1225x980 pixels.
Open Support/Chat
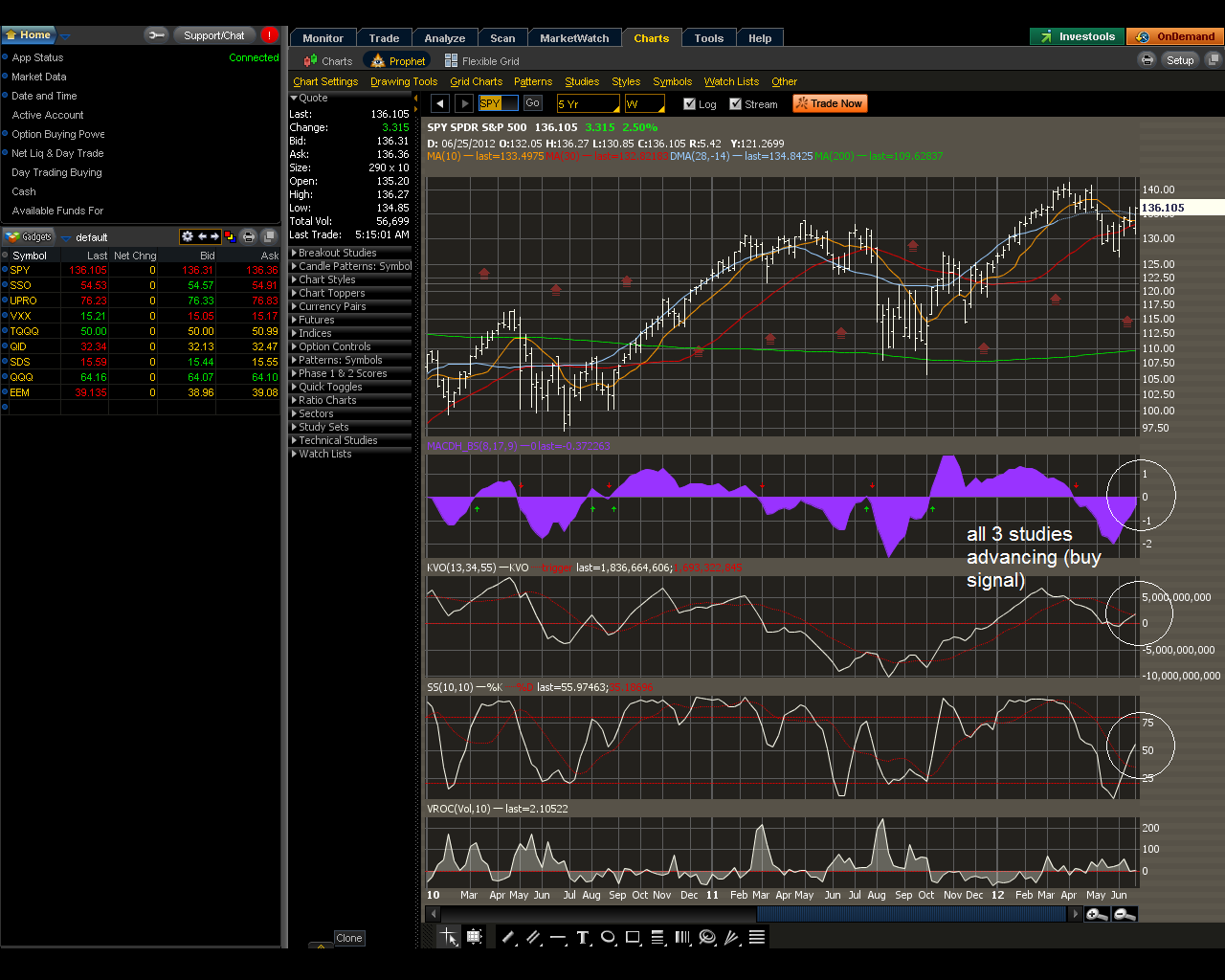(x=214, y=35)
